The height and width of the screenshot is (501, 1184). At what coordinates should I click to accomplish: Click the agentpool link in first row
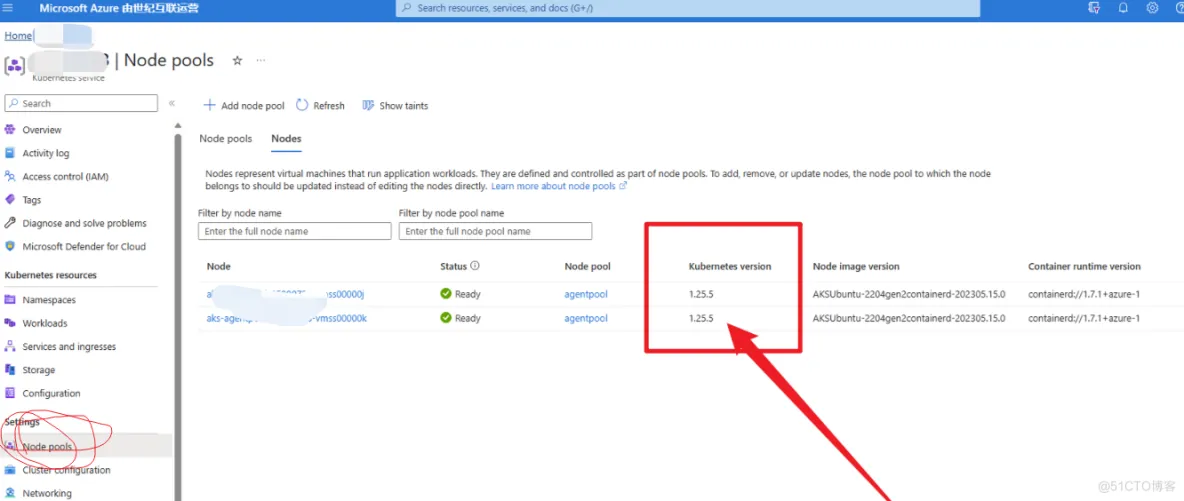click(x=585, y=294)
